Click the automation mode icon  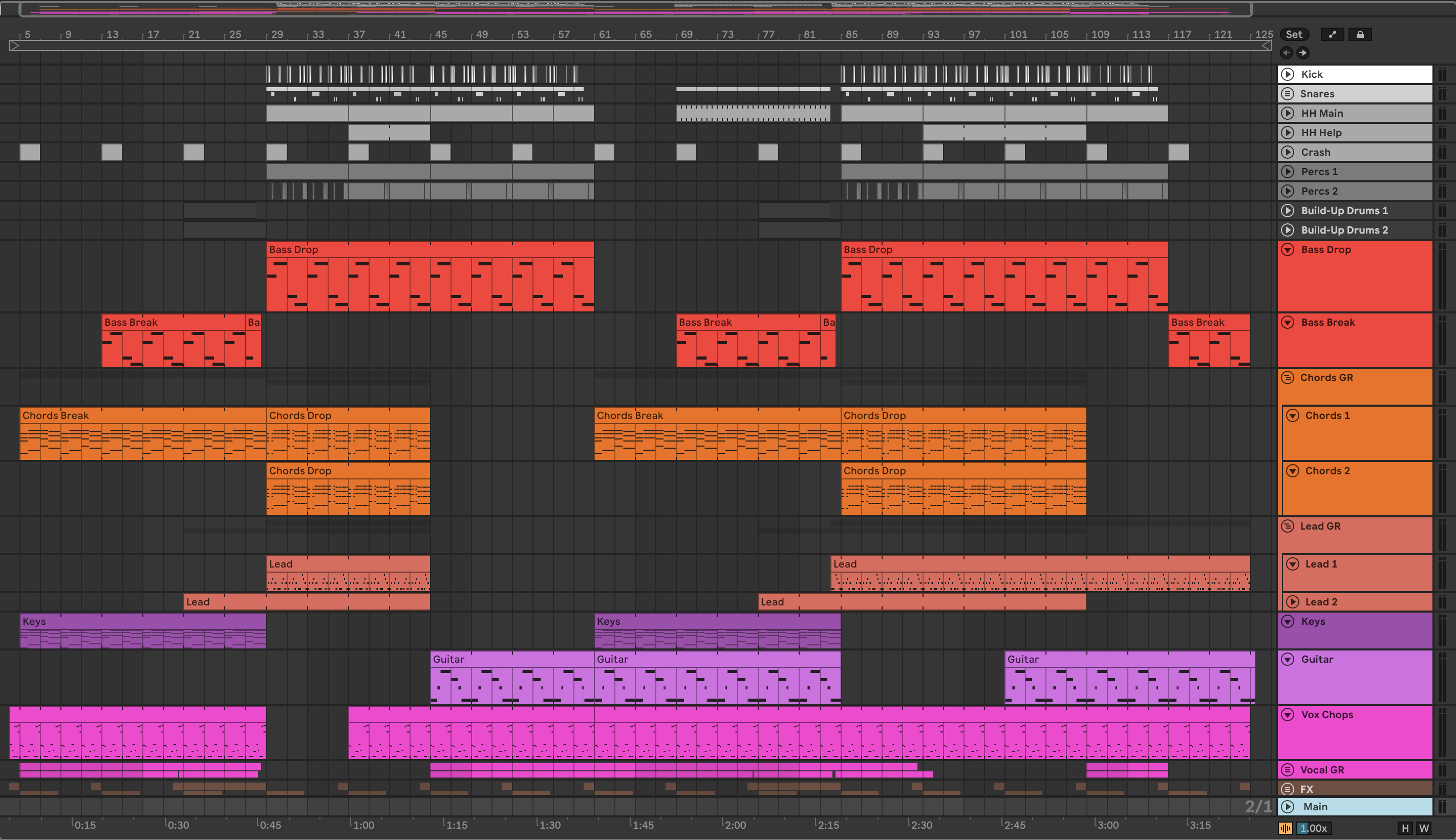(1332, 35)
